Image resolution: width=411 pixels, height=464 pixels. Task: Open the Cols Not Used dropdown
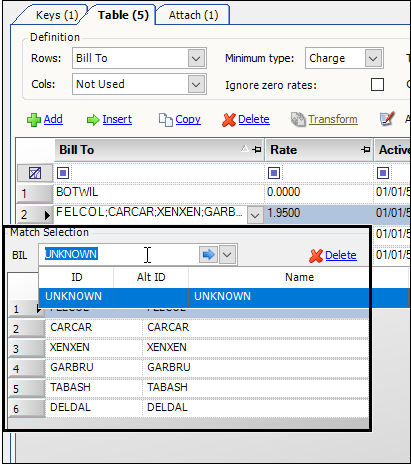point(196,84)
